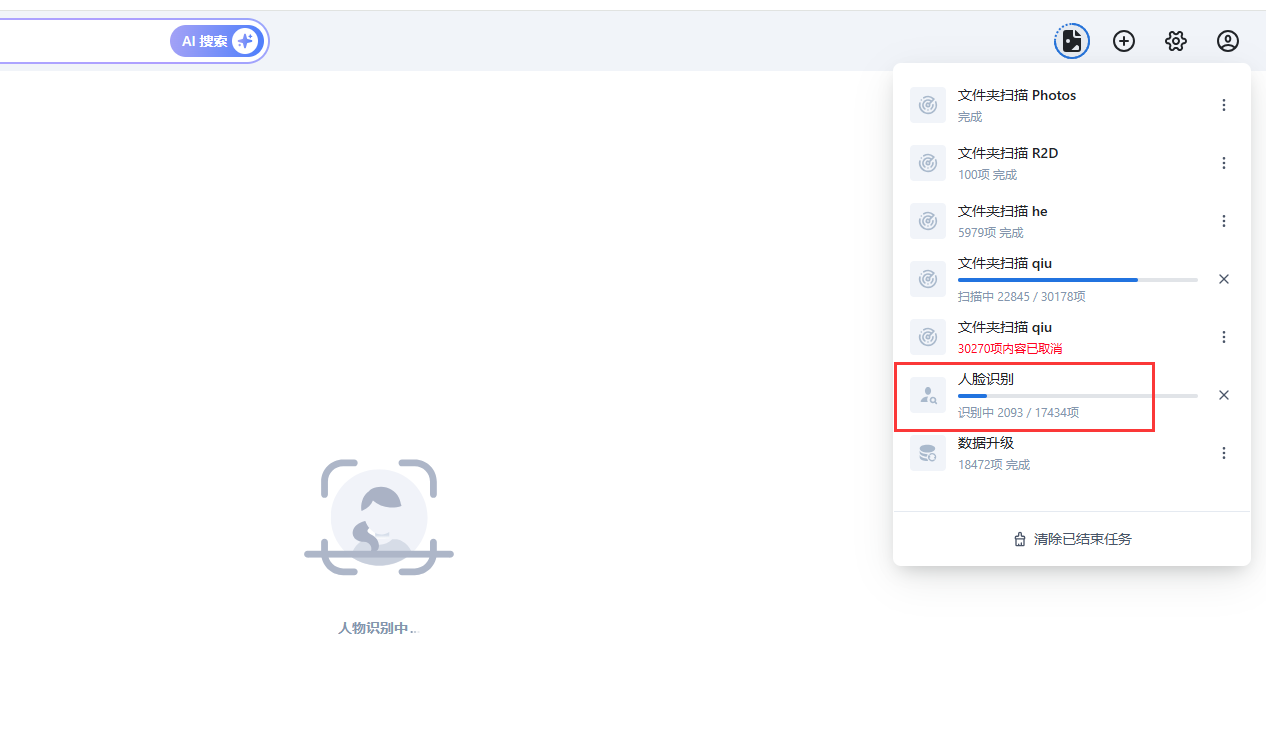Click 识别中 2093 / 17434项 status

[1018, 413]
